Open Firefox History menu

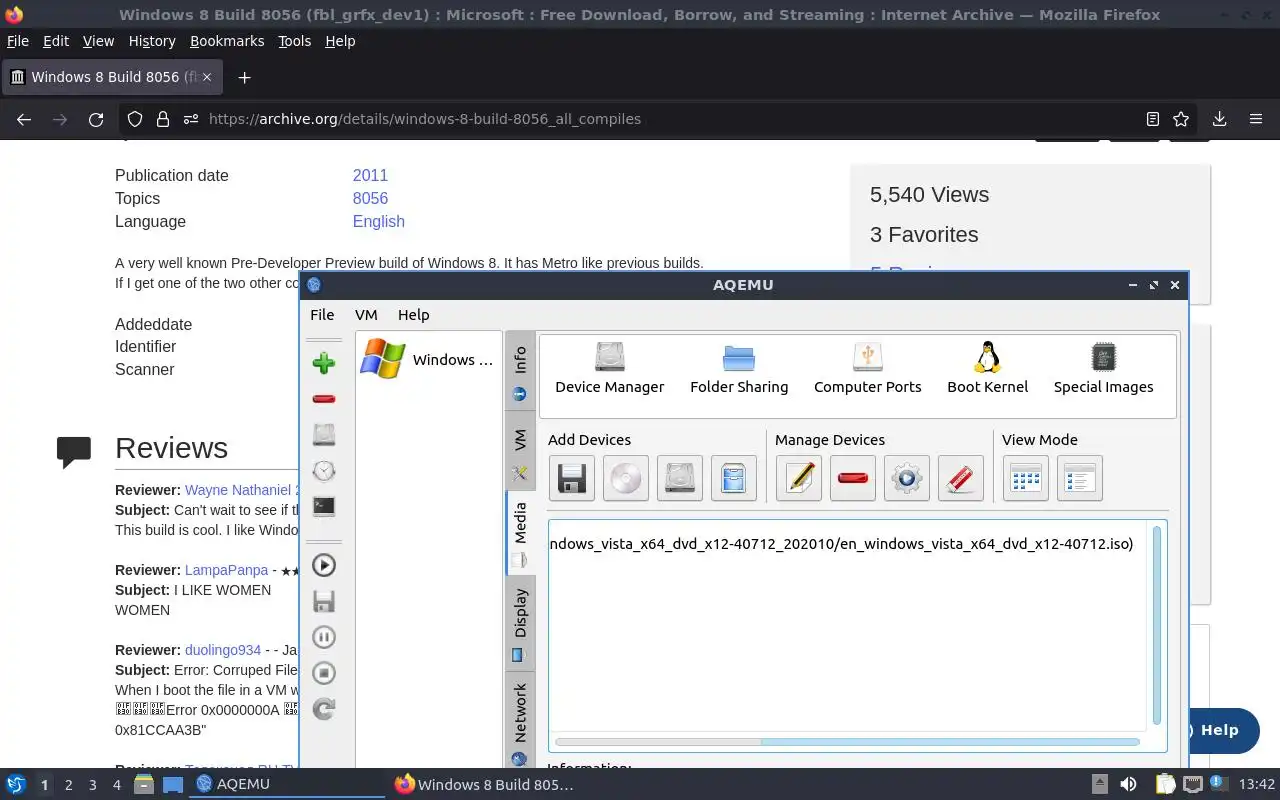point(152,41)
